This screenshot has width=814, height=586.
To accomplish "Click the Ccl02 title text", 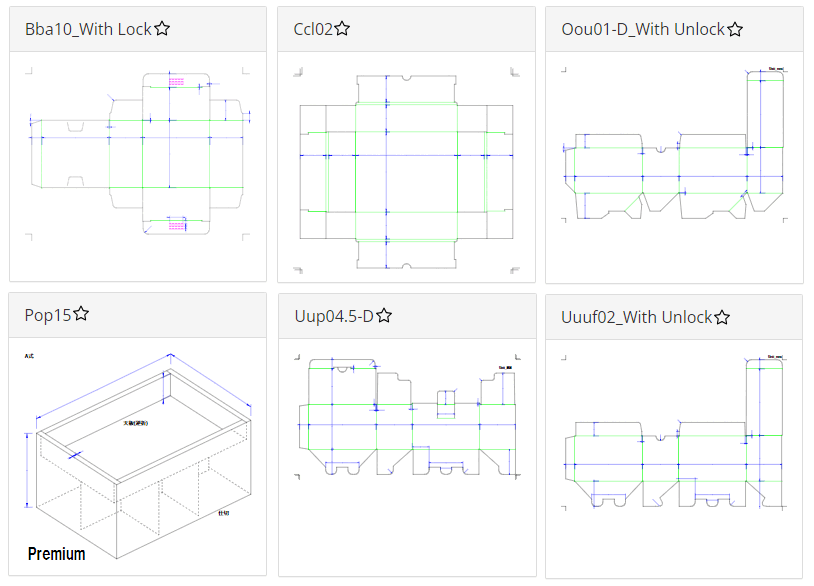I will tap(313, 29).
